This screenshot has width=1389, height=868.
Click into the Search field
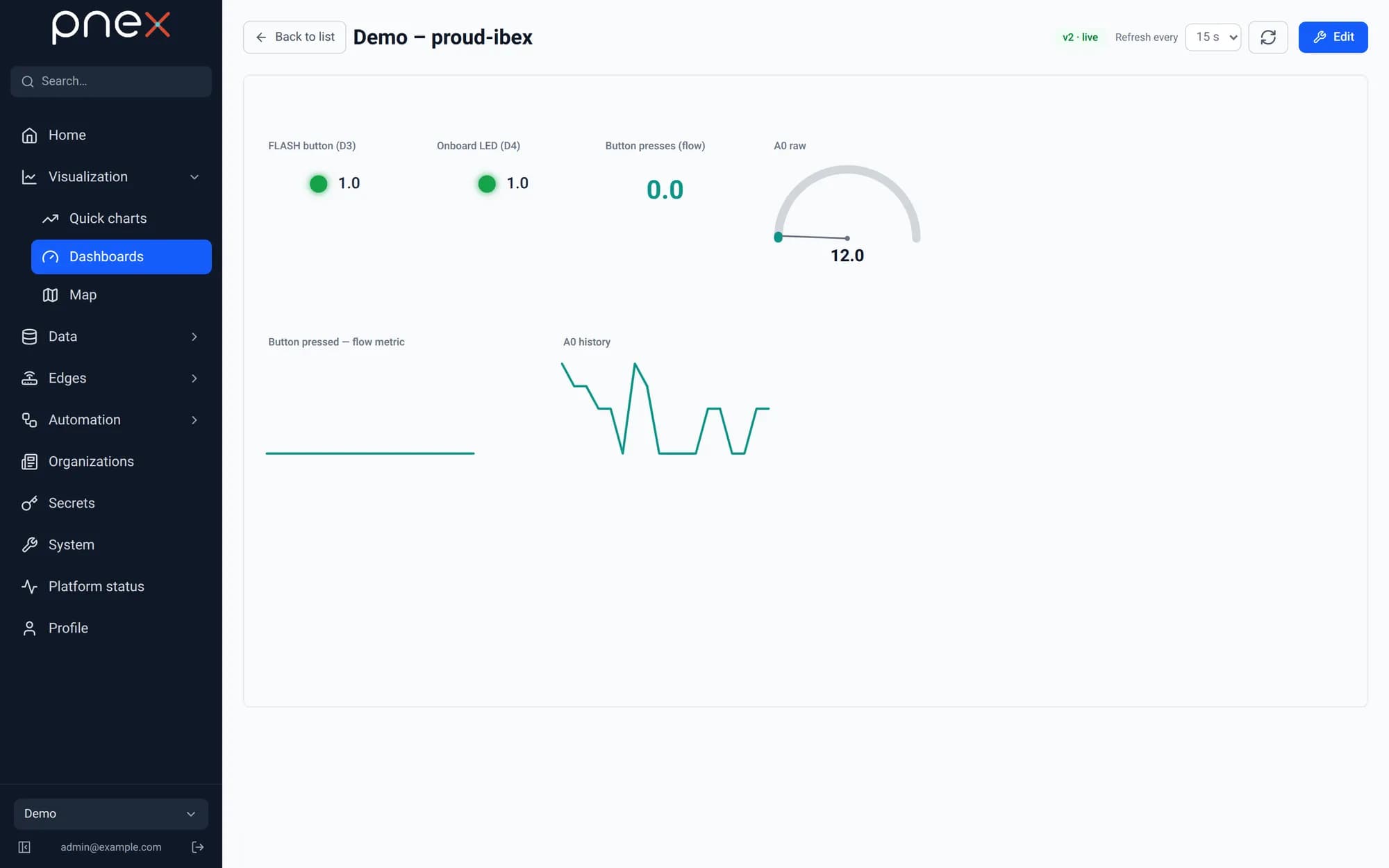(x=111, y=81)
